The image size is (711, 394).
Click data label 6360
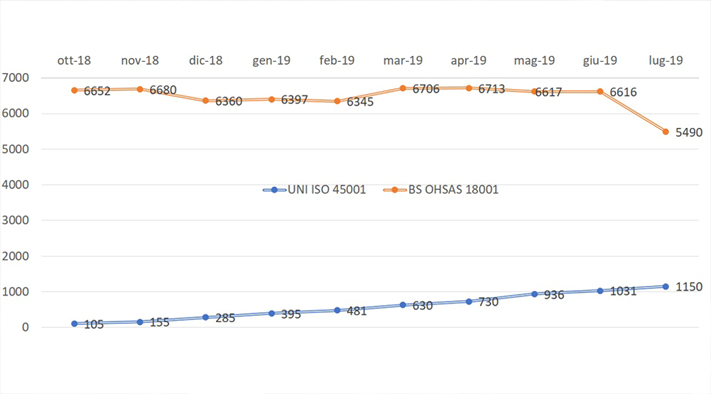[x=229, y=102]
